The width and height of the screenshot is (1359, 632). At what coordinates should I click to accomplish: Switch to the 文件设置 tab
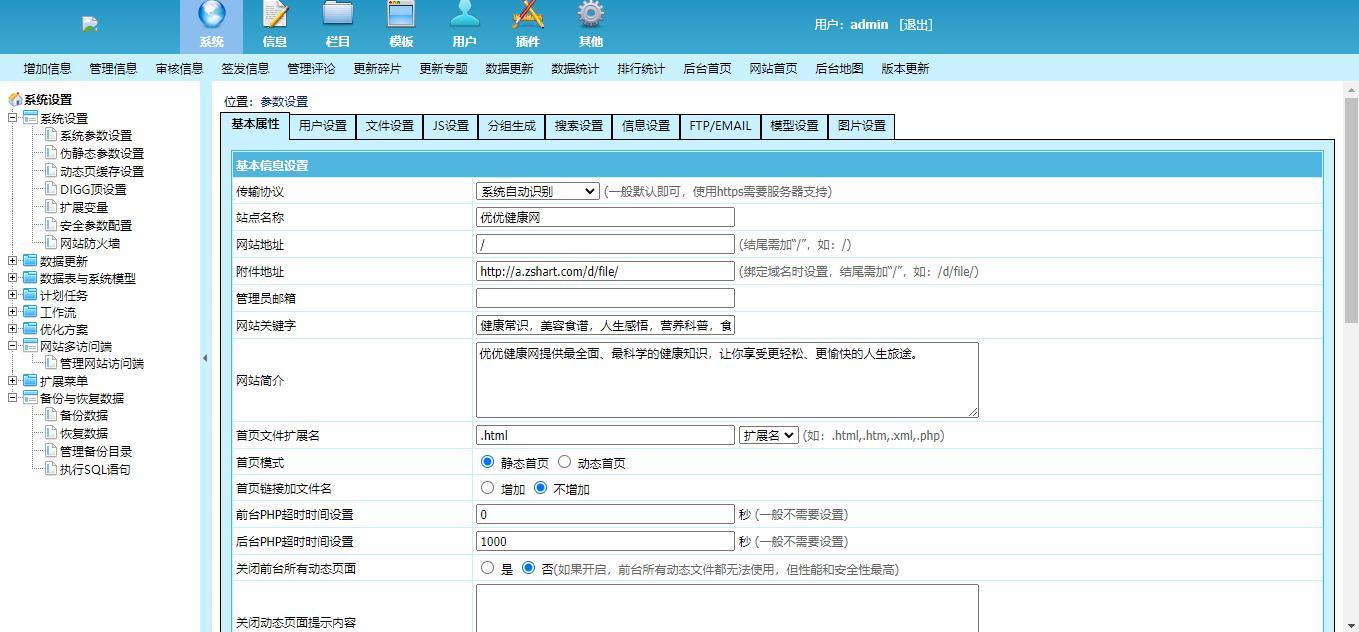pyautogui.click(x=390, y=126)
